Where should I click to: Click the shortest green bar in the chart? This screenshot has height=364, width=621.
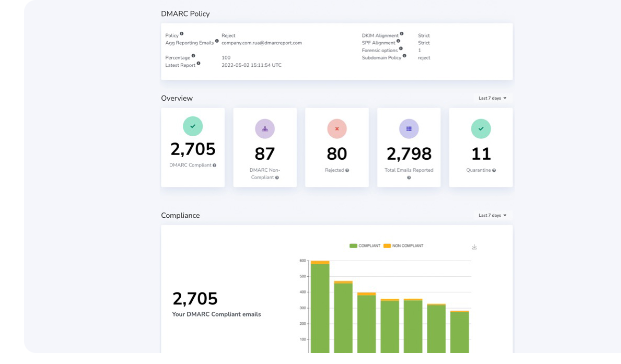coord(459,332)
